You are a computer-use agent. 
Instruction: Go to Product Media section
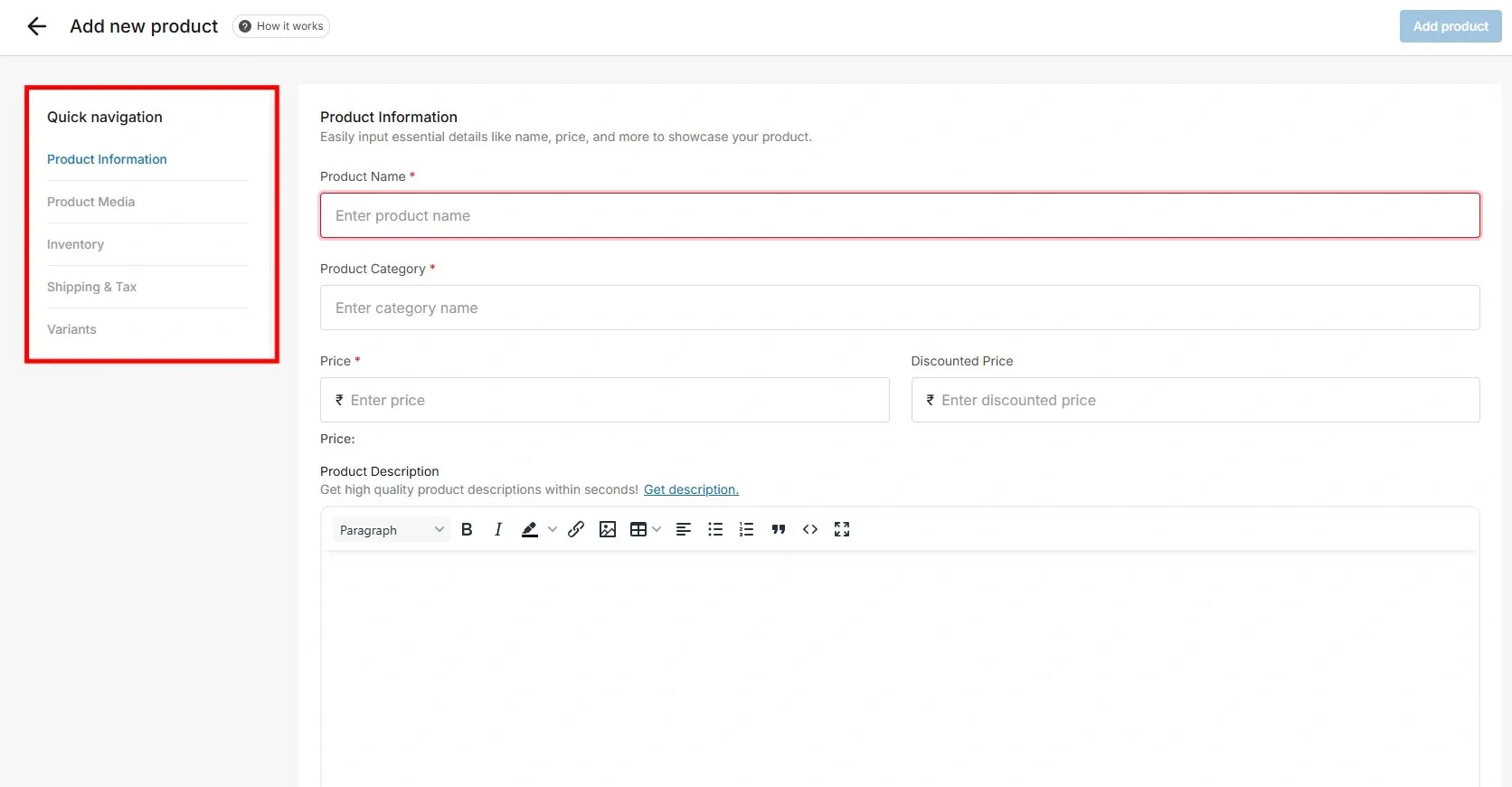91,202
